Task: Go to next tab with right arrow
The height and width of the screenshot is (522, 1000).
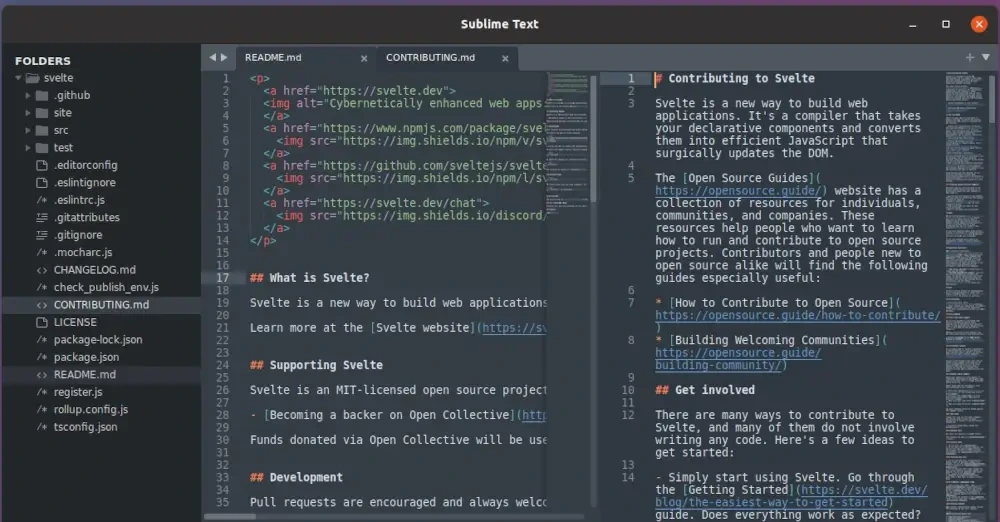Action: click(x=224, y=57)
